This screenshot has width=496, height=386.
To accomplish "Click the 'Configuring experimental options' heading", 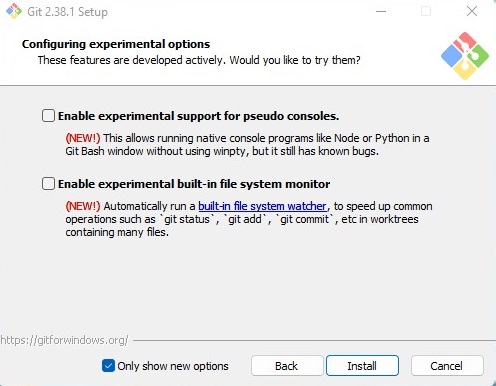I will click(116, 44).
